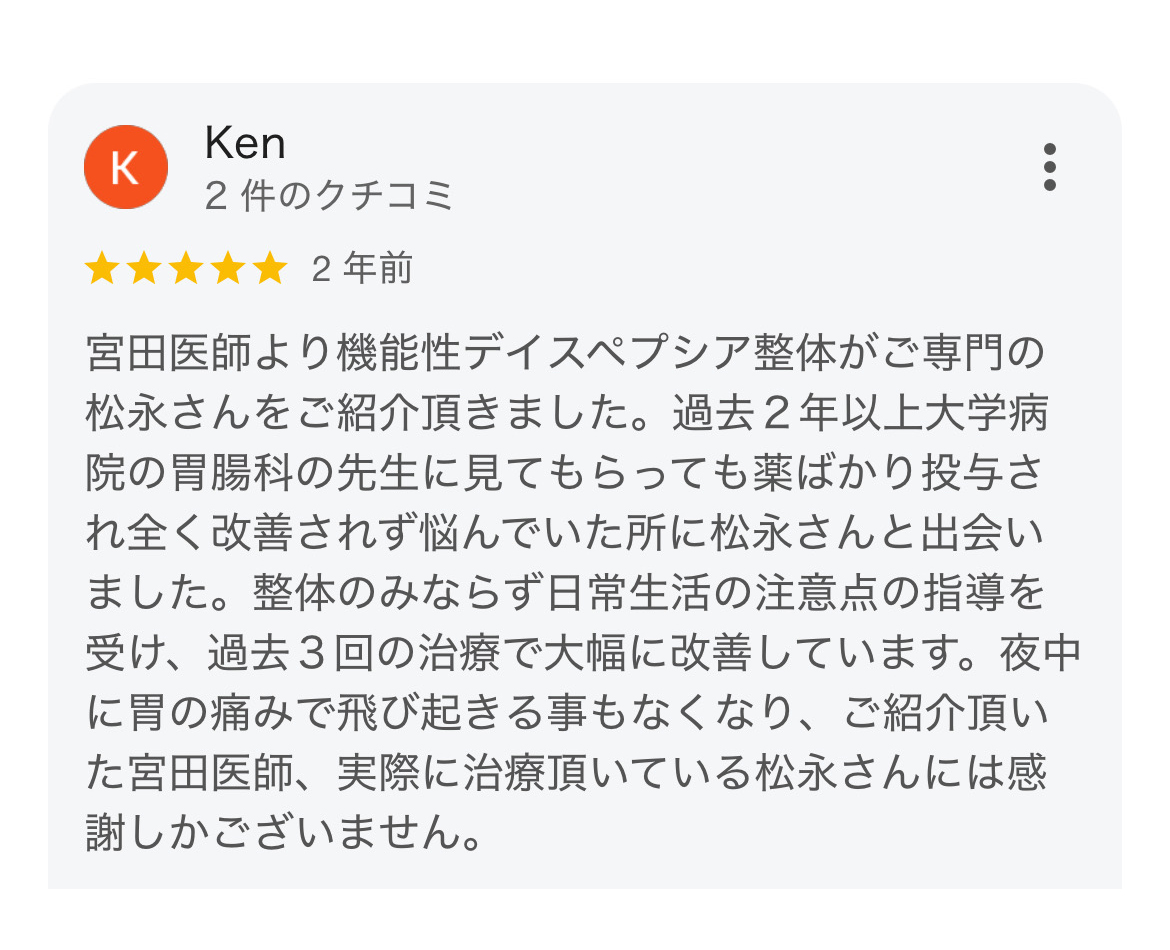Click the text 松永さんをご紹介頂きました
Image resolution: width=1170 pixels, height=950 pixels.
[358, 413]
